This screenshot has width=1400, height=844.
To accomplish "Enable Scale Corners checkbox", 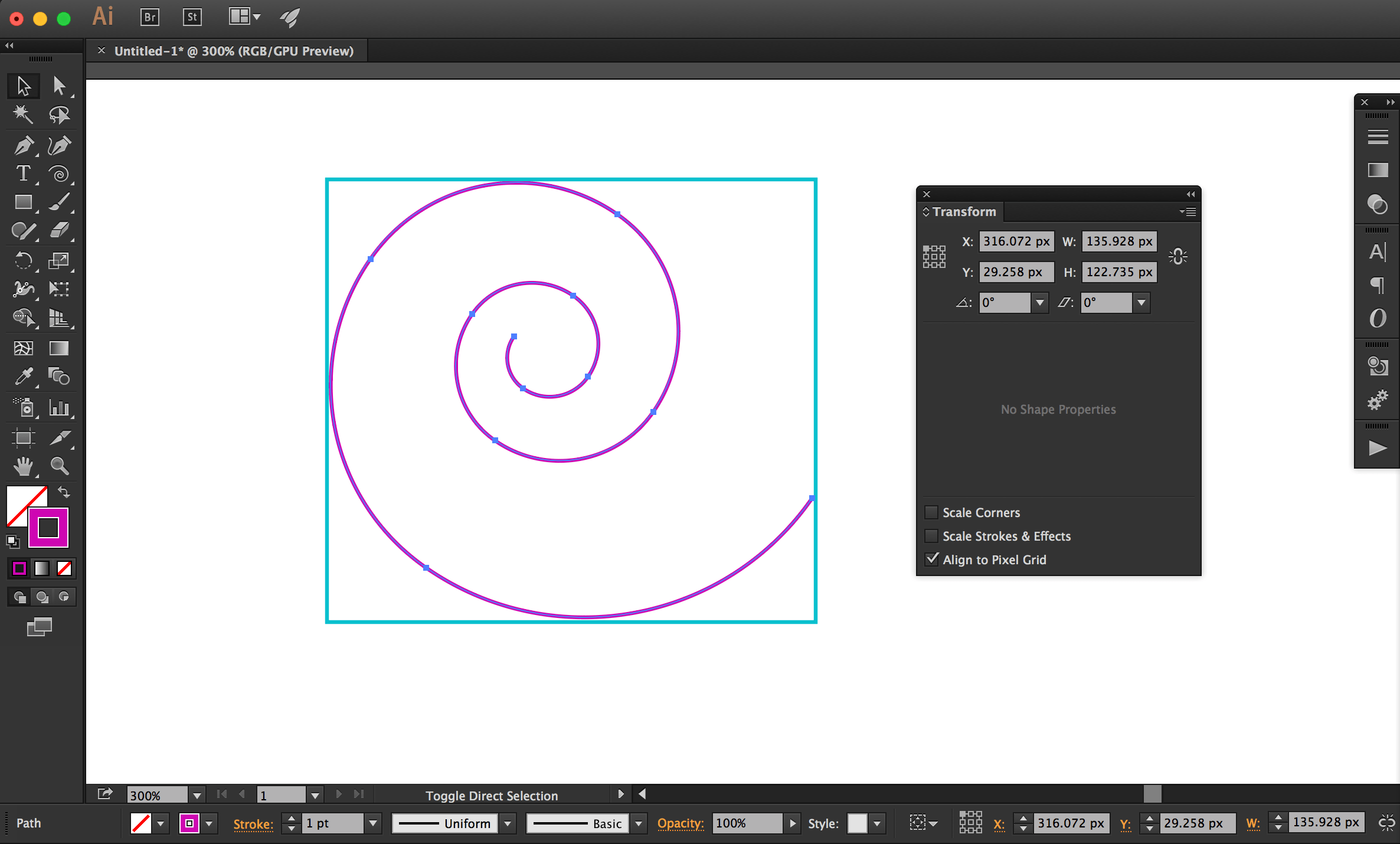I will [x=929, y=512].
